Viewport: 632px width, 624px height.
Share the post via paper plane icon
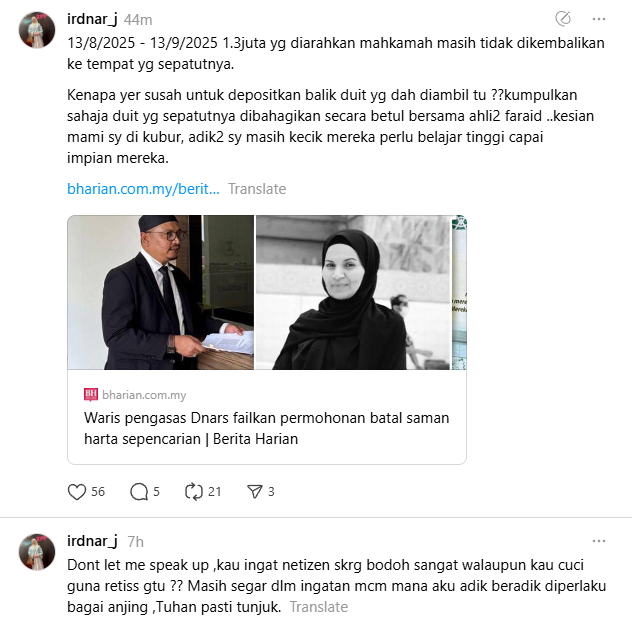(255, 492)
